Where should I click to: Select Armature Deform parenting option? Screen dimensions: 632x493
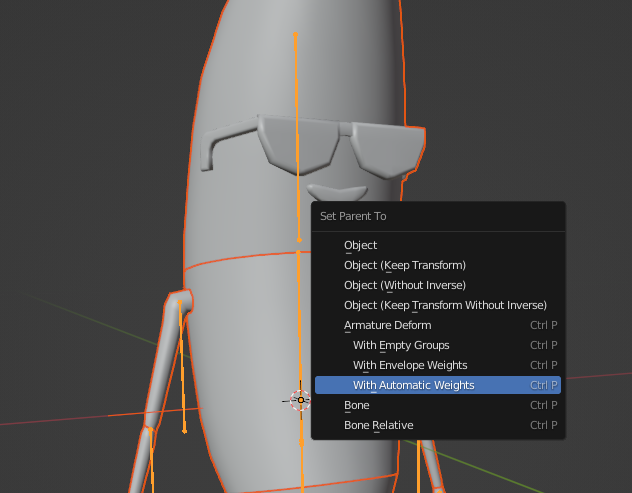[x=438, y=325]
